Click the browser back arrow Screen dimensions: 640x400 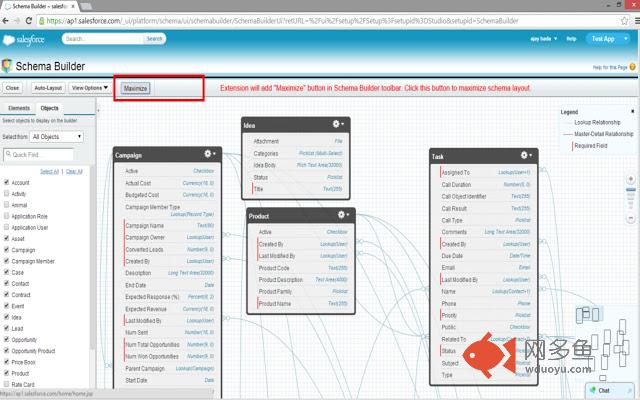pyautogui.click(x=5, y=21)
